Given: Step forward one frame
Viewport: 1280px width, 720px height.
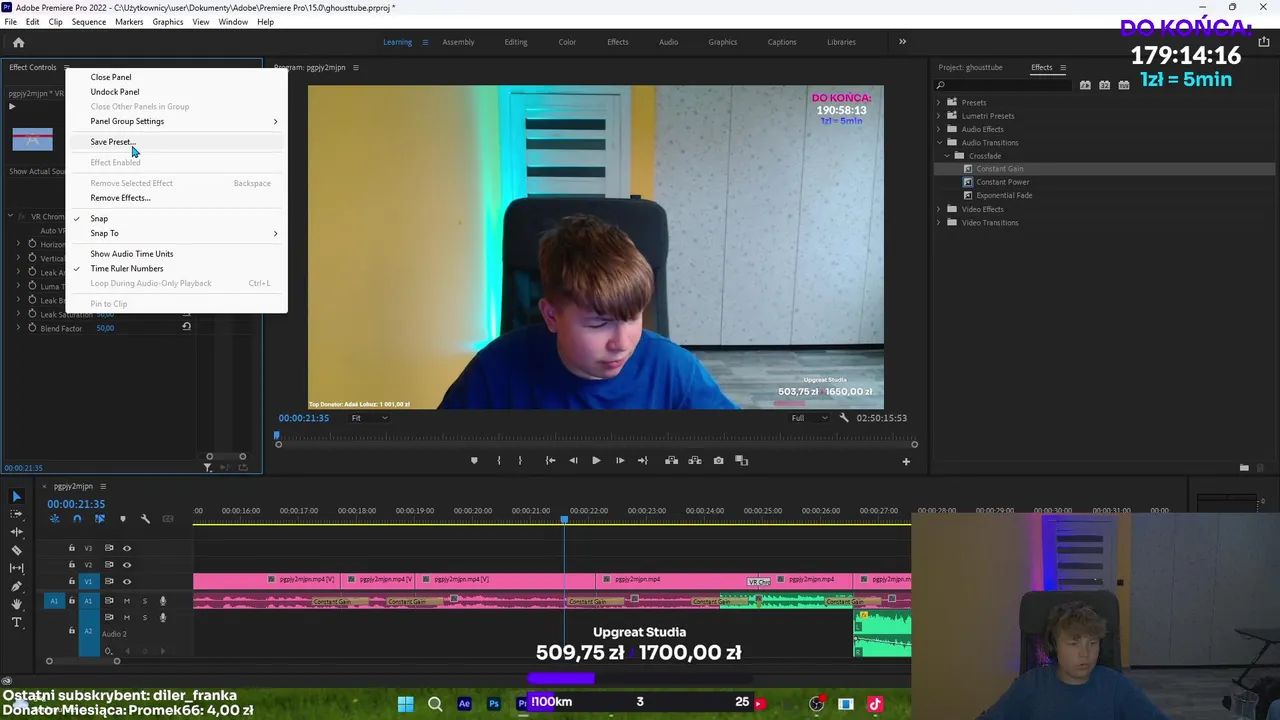Looking at the screenshot, I should 620,461.
